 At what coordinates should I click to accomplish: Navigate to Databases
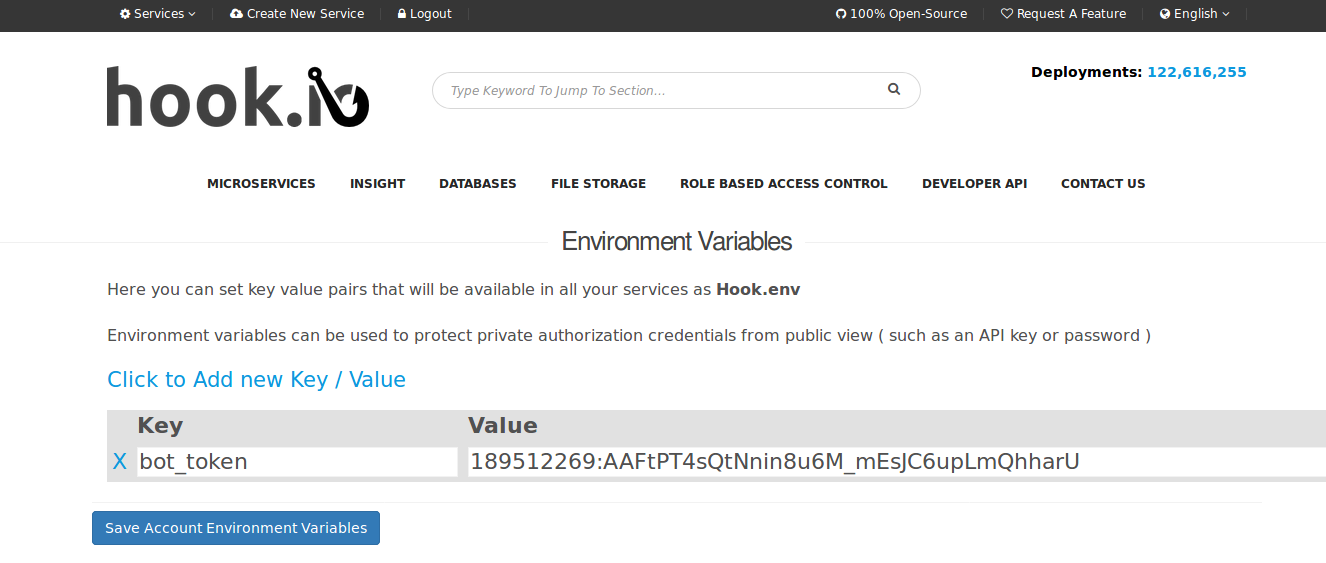(x=478, y=184)
